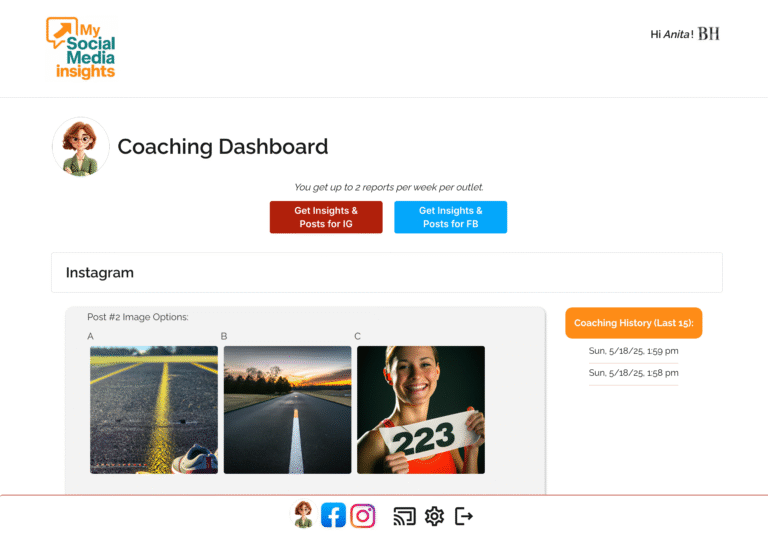Click the logout arrow icon
768x537 pixels.
click(463, 516)
